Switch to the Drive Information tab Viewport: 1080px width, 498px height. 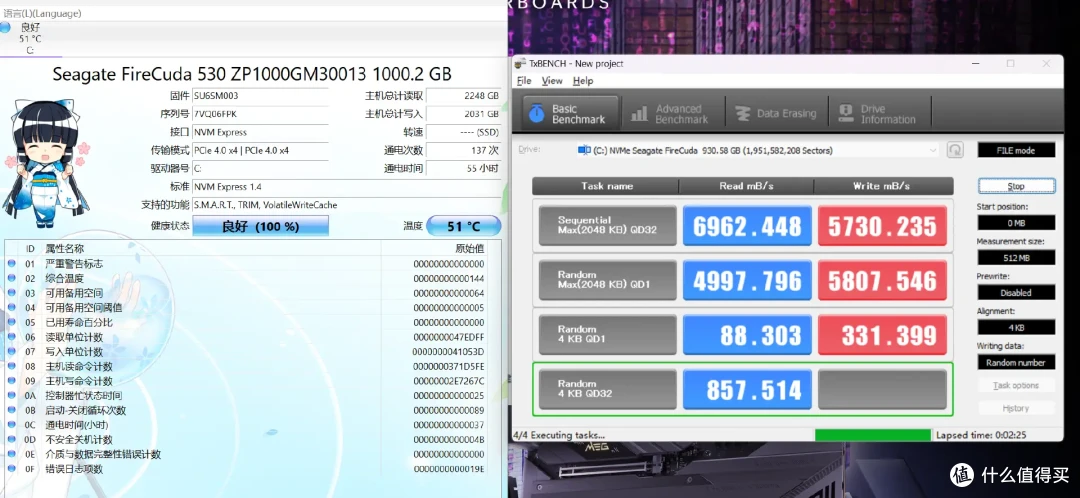pos(880,113)
